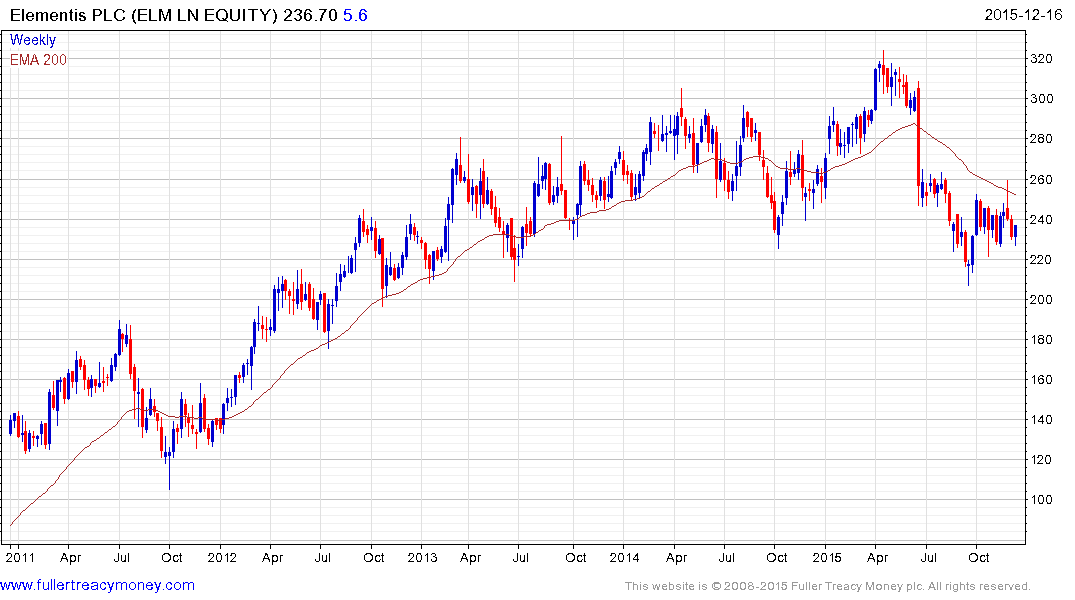Click the chart date 2015-12-16
Viewport: 1075px width, 600px height.
coord(1023,14)
